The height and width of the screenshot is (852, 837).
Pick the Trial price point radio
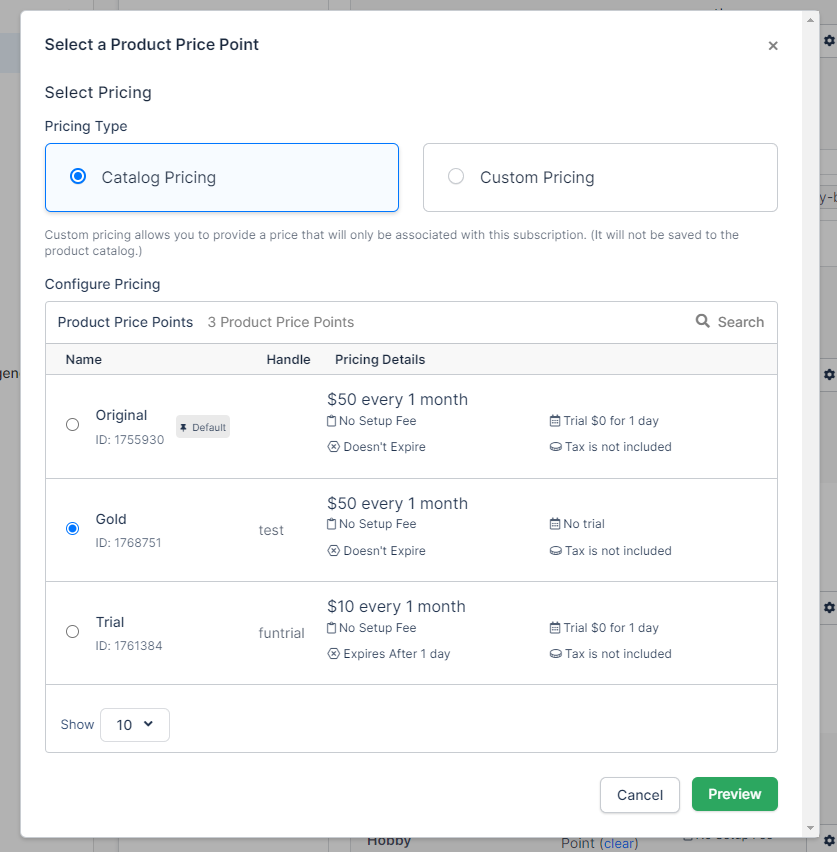click(72, 632)
